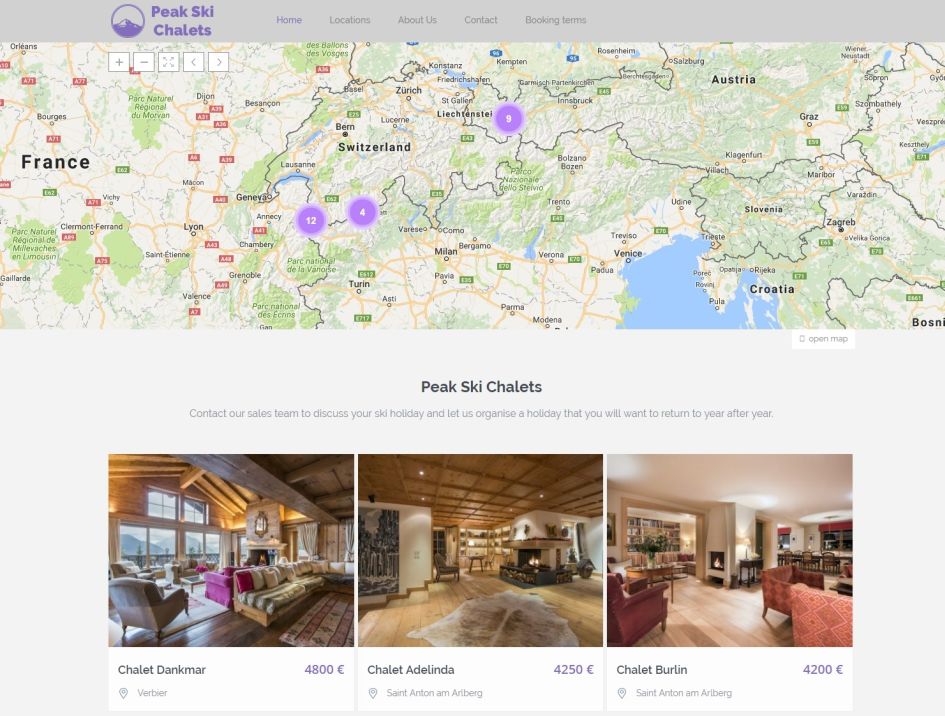
Task: Go to previous map marker arrow
Action: click(193, 62)
